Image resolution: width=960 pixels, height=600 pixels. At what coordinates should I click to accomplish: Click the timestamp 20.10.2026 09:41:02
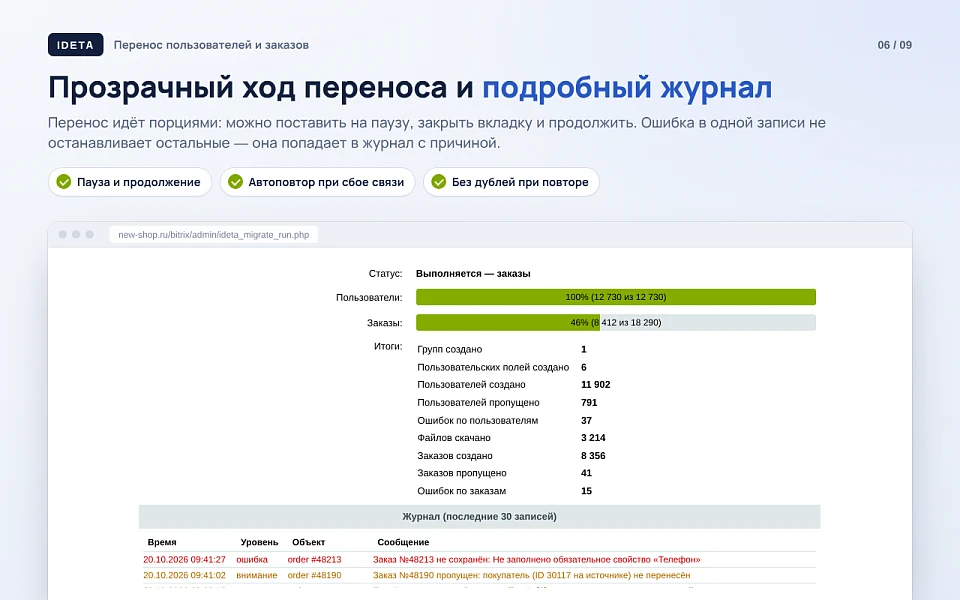pos(184,576)
